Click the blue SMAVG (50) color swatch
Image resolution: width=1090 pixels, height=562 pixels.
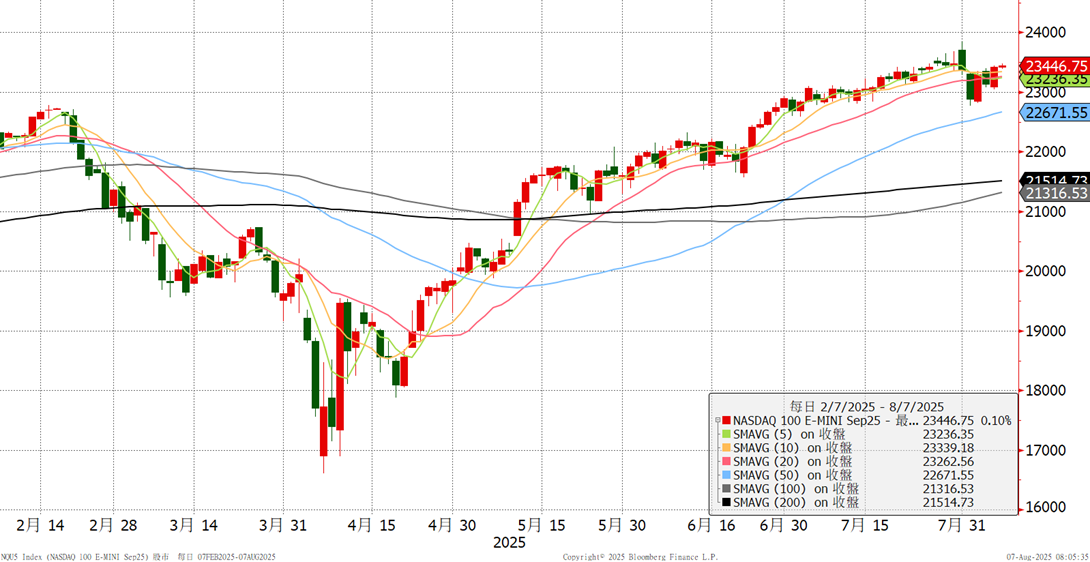(727, 474)
